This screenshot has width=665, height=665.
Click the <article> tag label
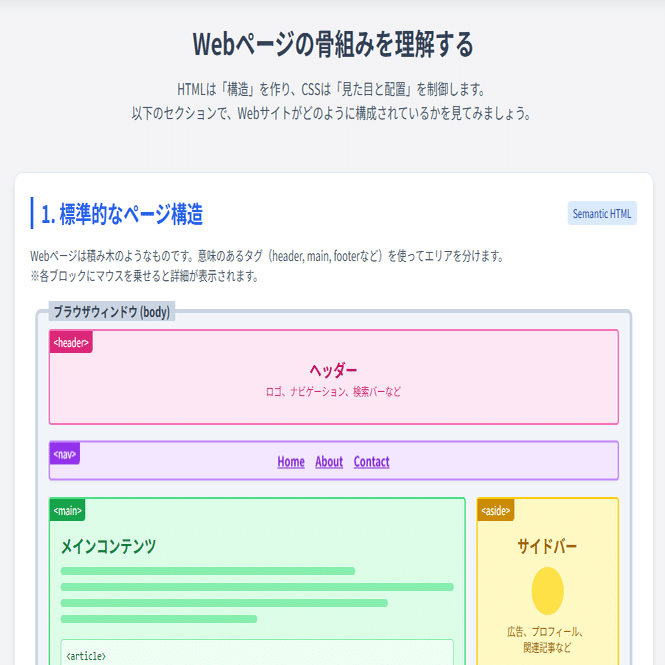coord(86,656)
